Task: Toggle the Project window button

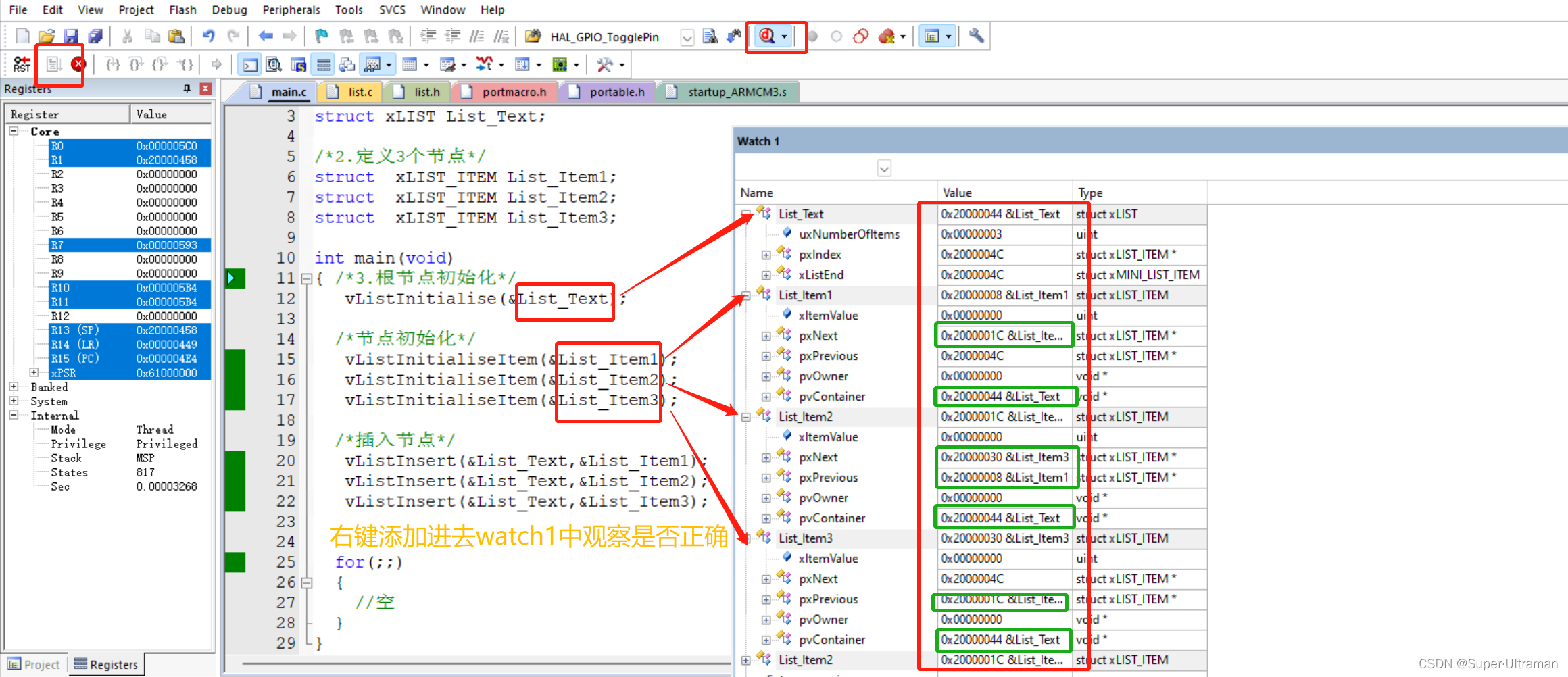Action: point(932,36)
